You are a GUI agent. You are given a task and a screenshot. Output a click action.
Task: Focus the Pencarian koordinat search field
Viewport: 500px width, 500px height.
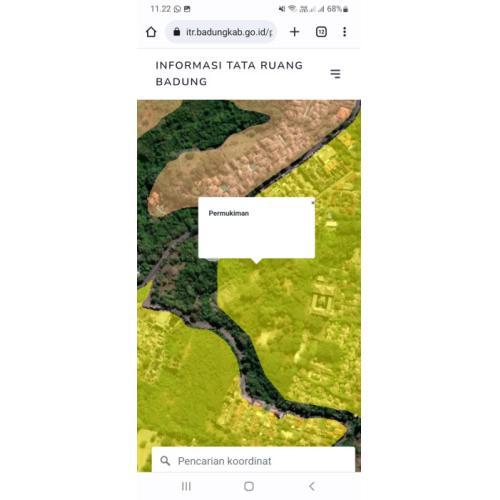(253, 460)
